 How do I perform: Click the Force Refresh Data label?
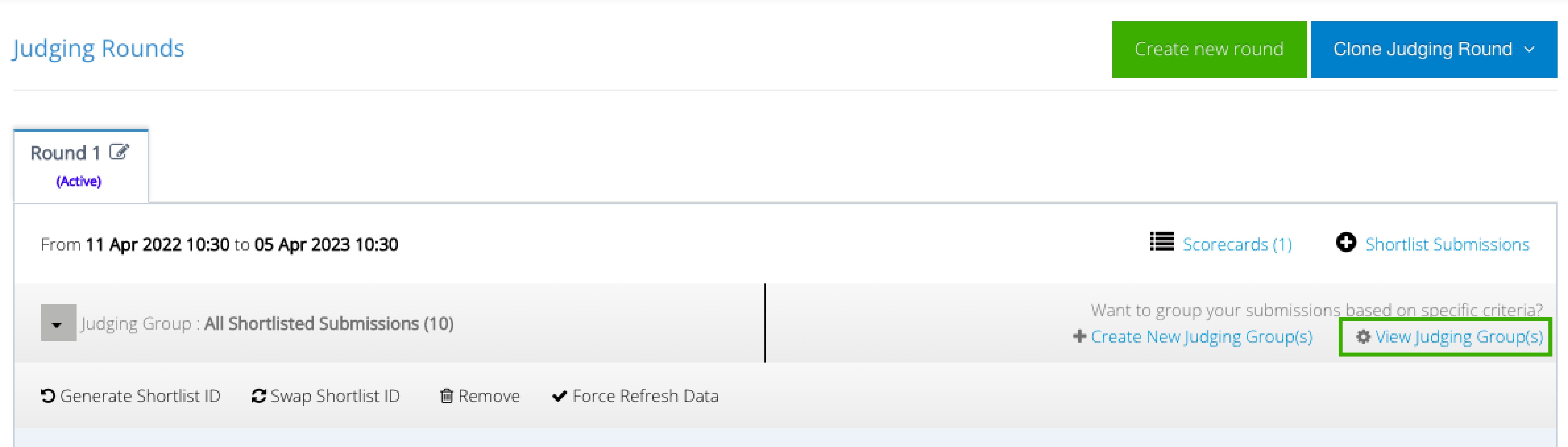645,396
